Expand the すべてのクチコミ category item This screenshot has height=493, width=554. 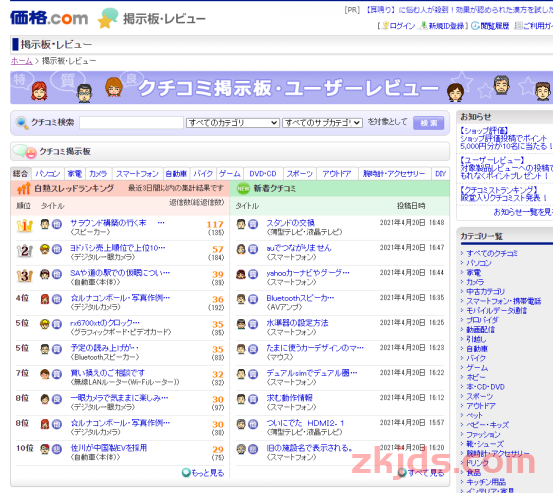(492, 253)
